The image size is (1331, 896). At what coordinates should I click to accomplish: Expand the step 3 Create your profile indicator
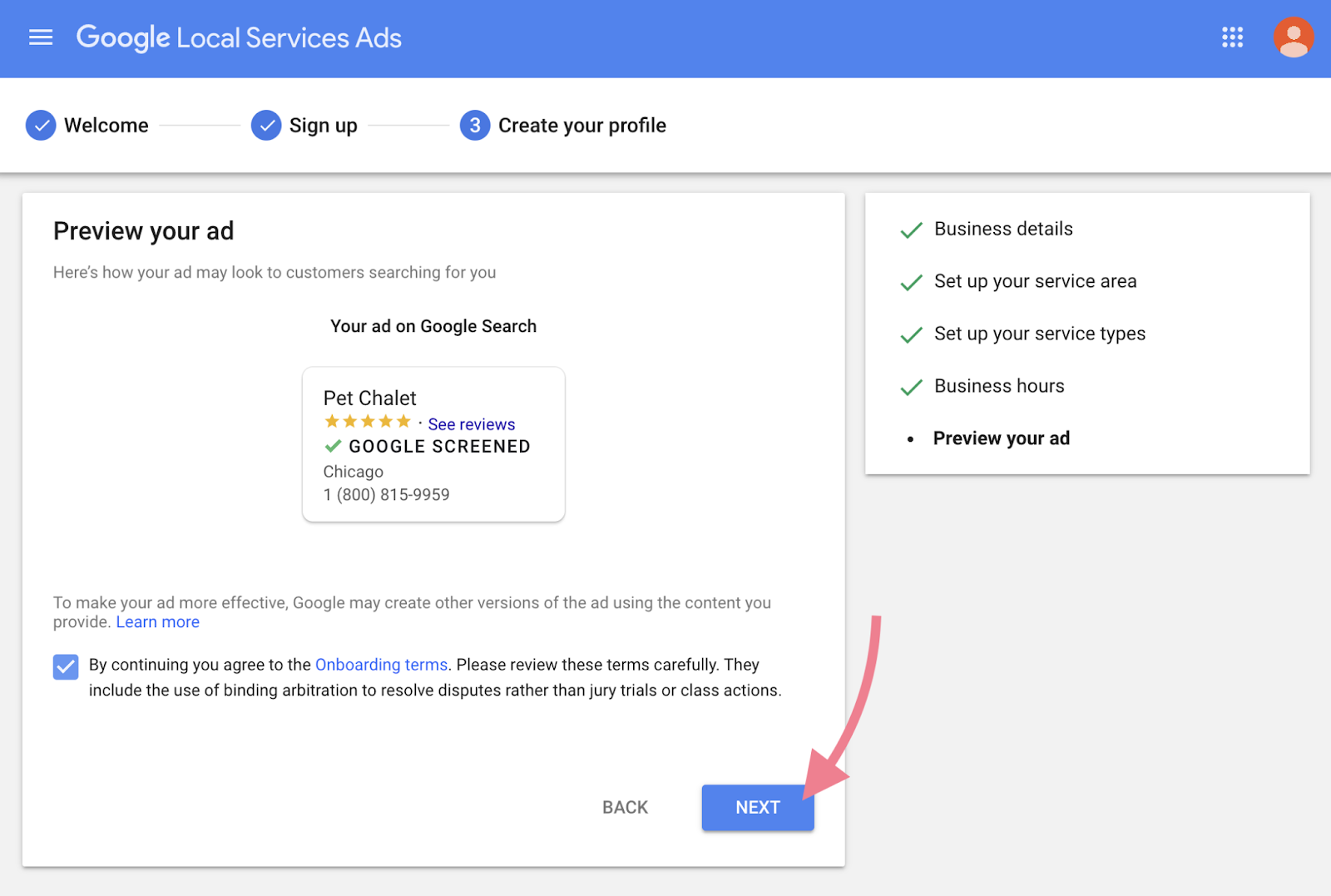(474, 125)
